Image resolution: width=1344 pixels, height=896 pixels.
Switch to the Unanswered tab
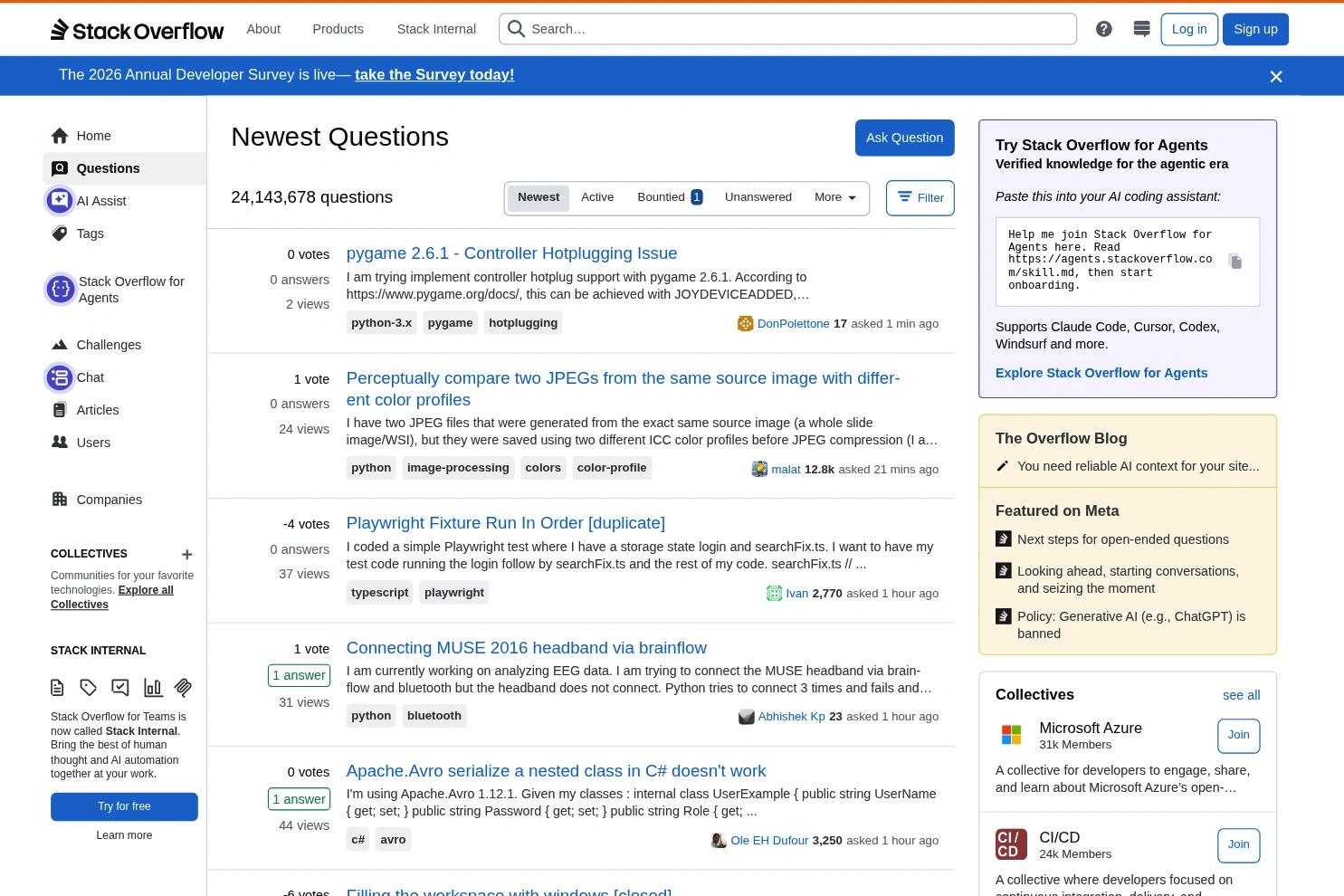[758, 197]
